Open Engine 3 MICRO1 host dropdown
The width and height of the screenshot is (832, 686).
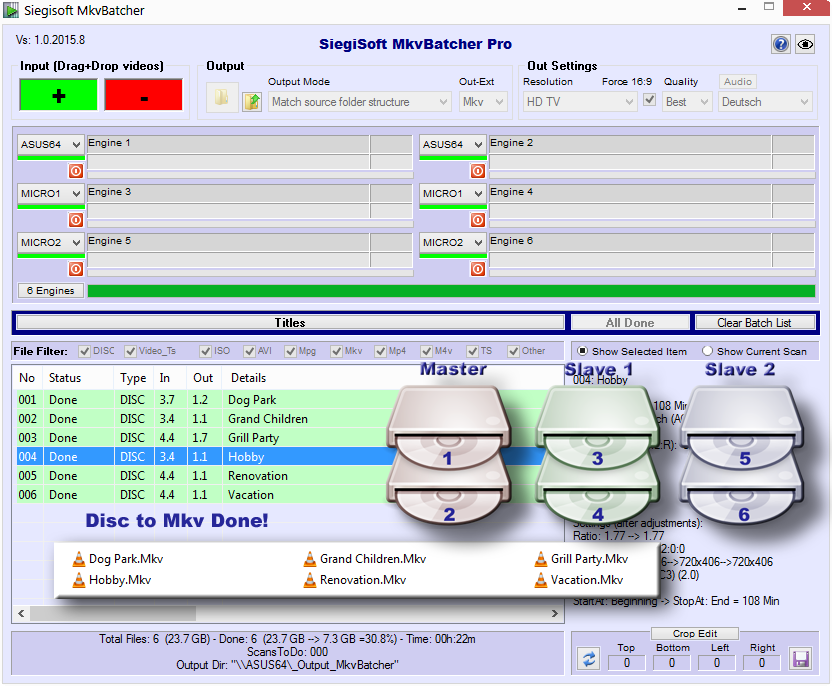coord(51,194)
